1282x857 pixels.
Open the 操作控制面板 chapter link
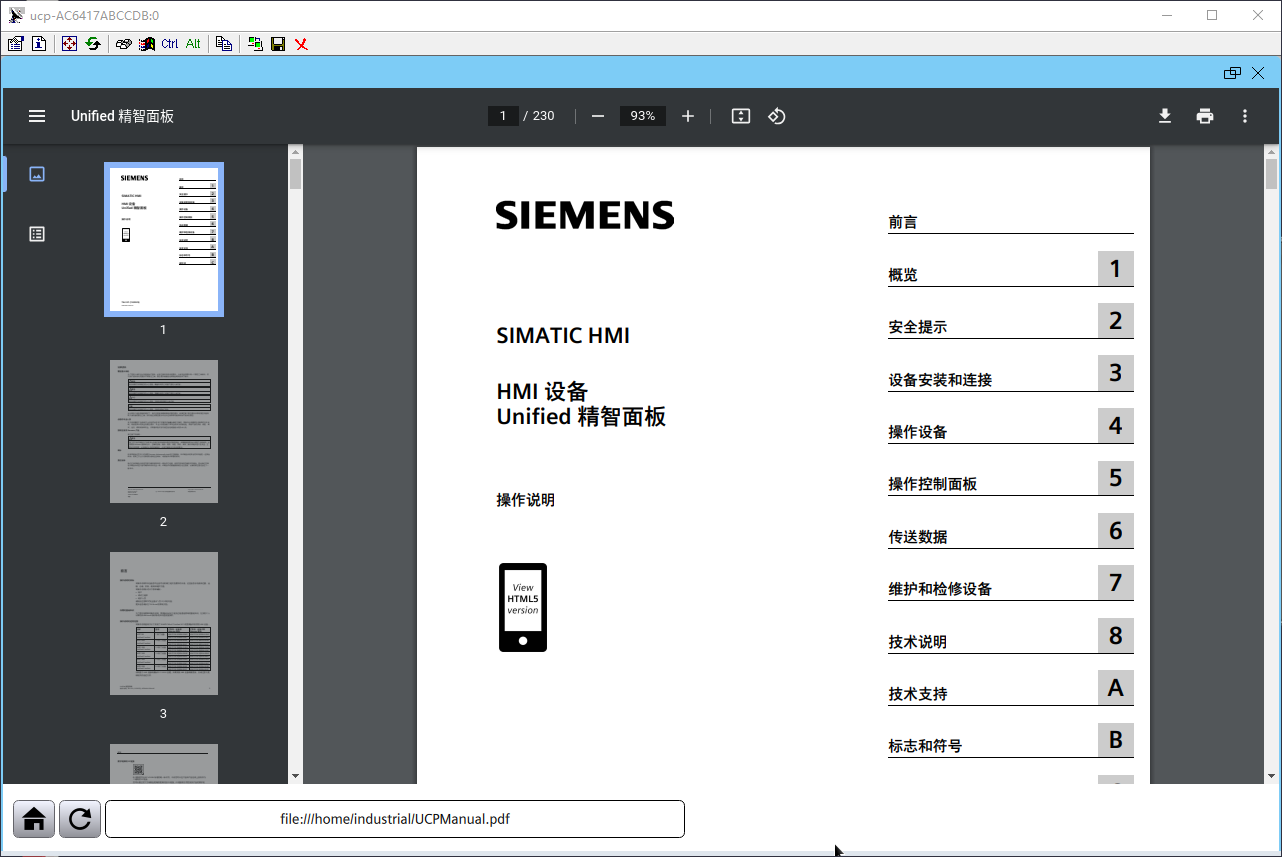coord(933,484)
